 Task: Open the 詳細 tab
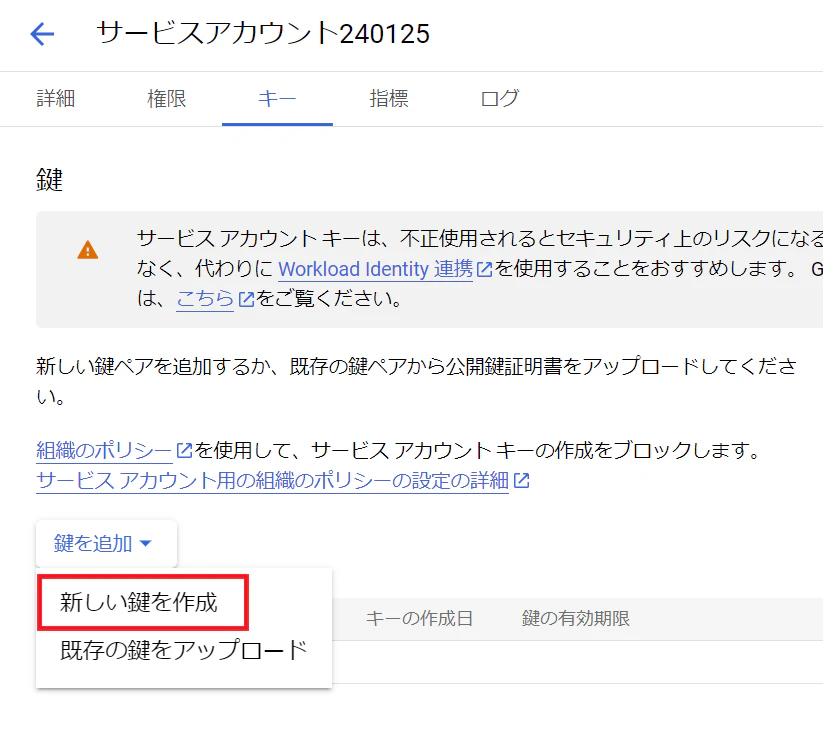pos(56,98)
